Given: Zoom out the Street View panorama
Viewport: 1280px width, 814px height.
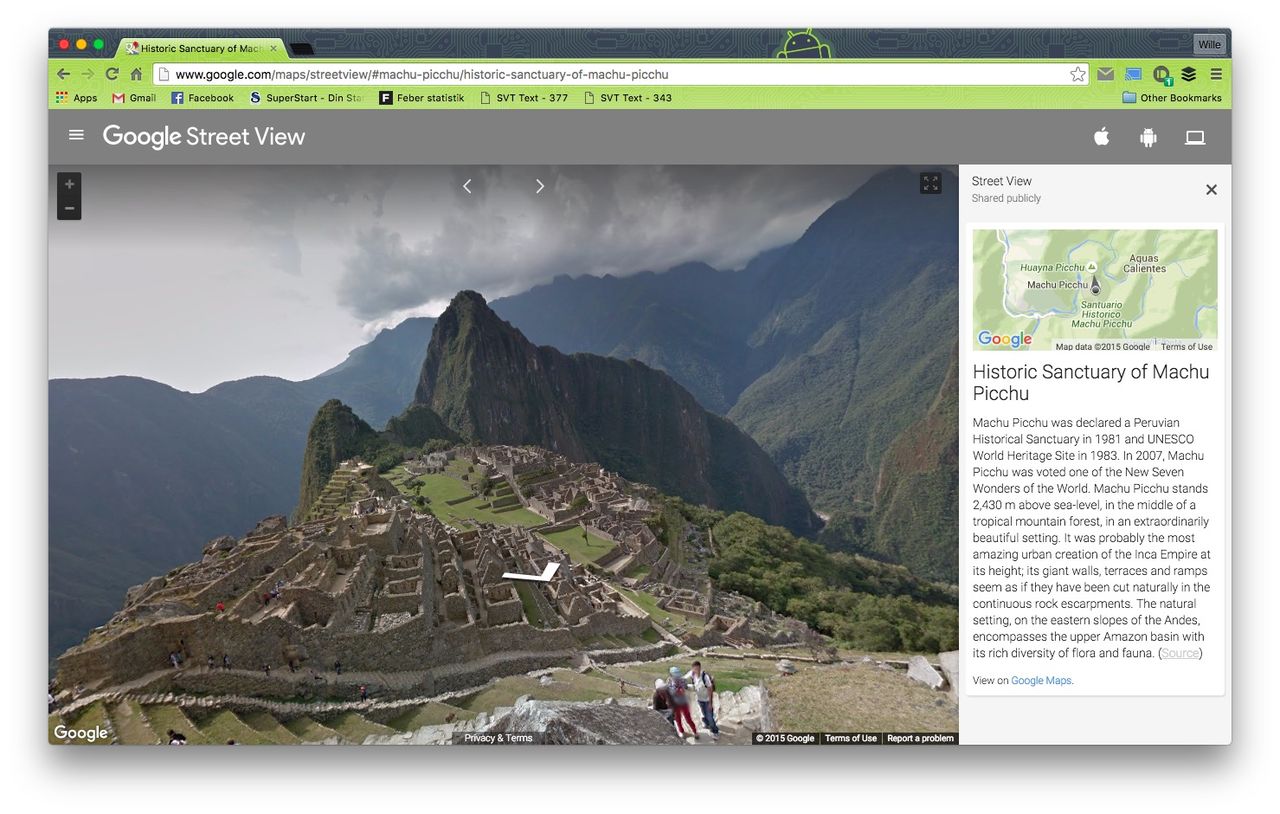Looking at the screenshot, I should click(x=69, y=208).
